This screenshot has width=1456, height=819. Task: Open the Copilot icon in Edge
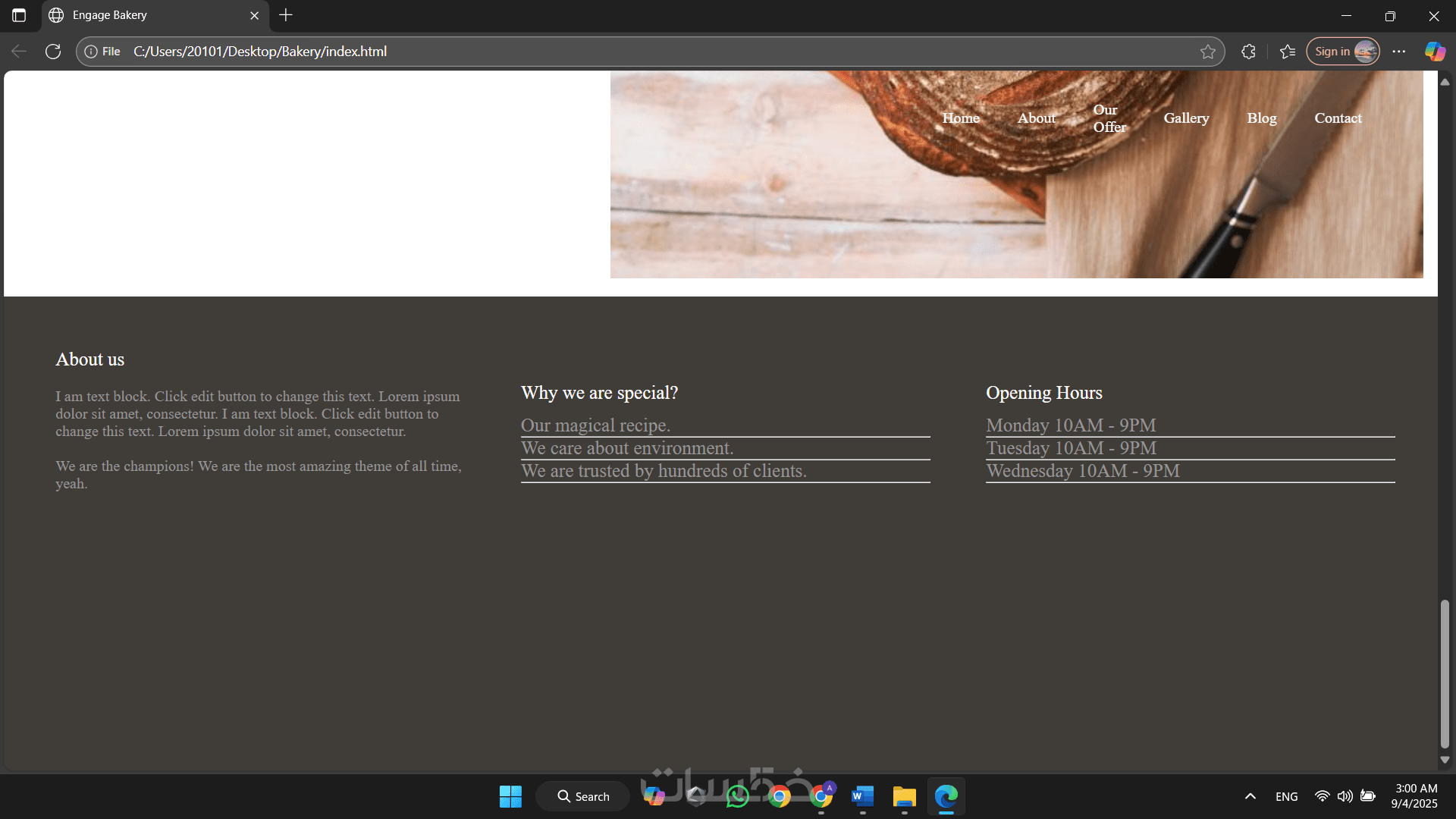point(1434,52)
